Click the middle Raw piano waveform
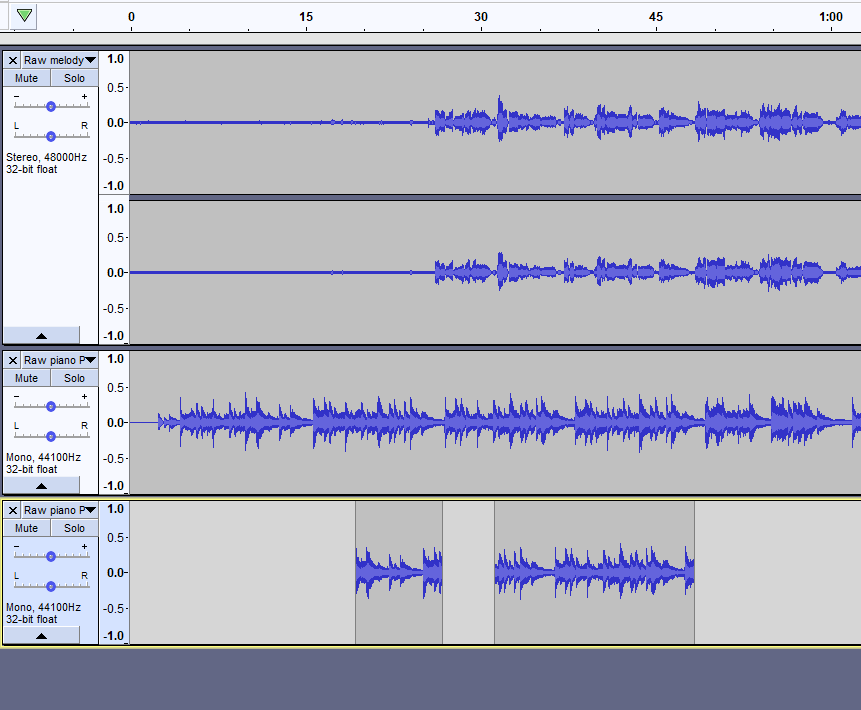Viewport: 861px width, 710px height. point(495,422)
